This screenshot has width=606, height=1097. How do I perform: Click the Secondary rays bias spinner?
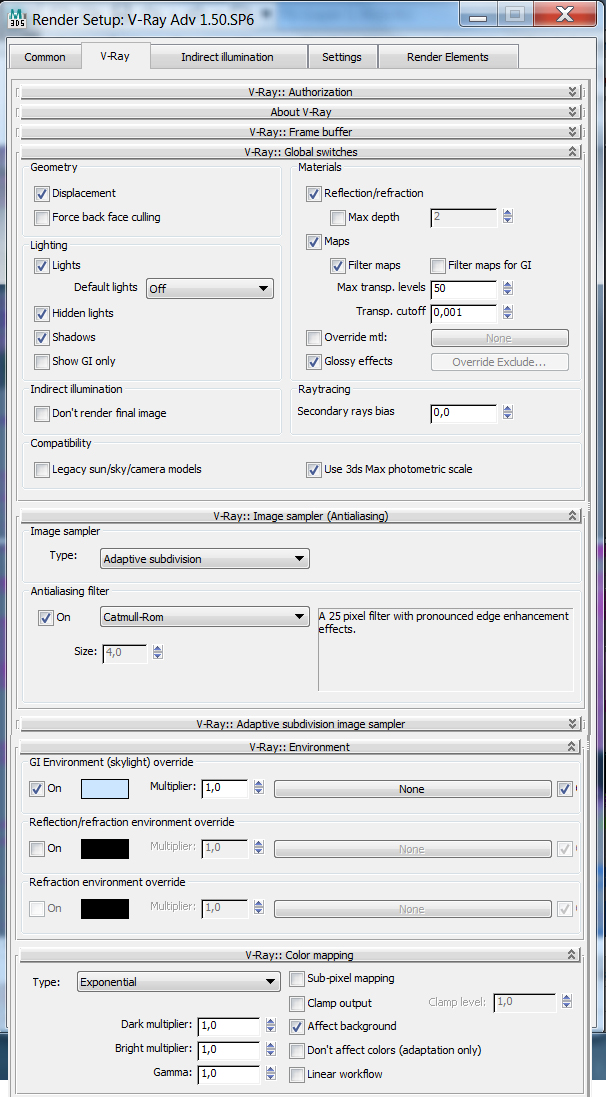pyautogui.click(x=508, y=413)
